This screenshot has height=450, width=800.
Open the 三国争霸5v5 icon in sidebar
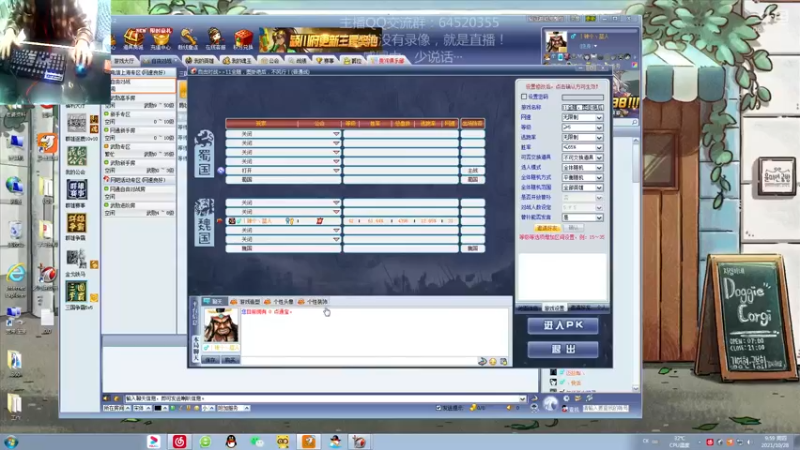[76, 292]
